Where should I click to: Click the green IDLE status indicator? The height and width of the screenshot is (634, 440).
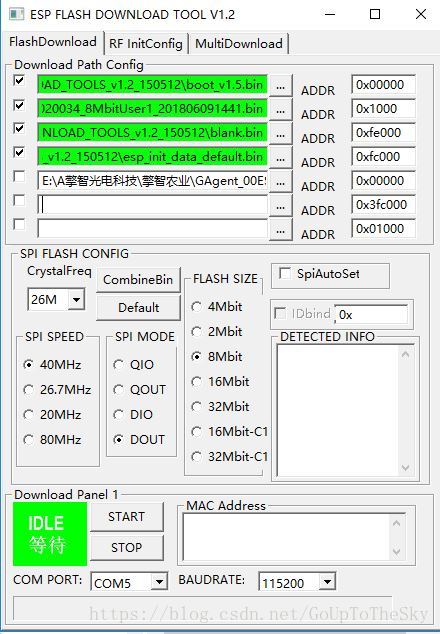[50, 534]
